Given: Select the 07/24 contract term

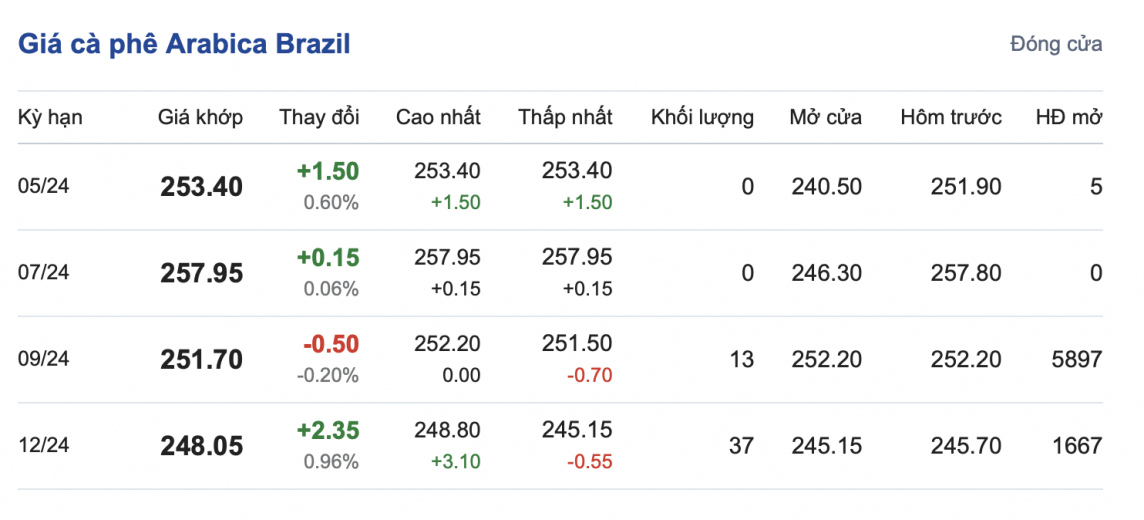Looking at the screenshot, I should 44,272.
